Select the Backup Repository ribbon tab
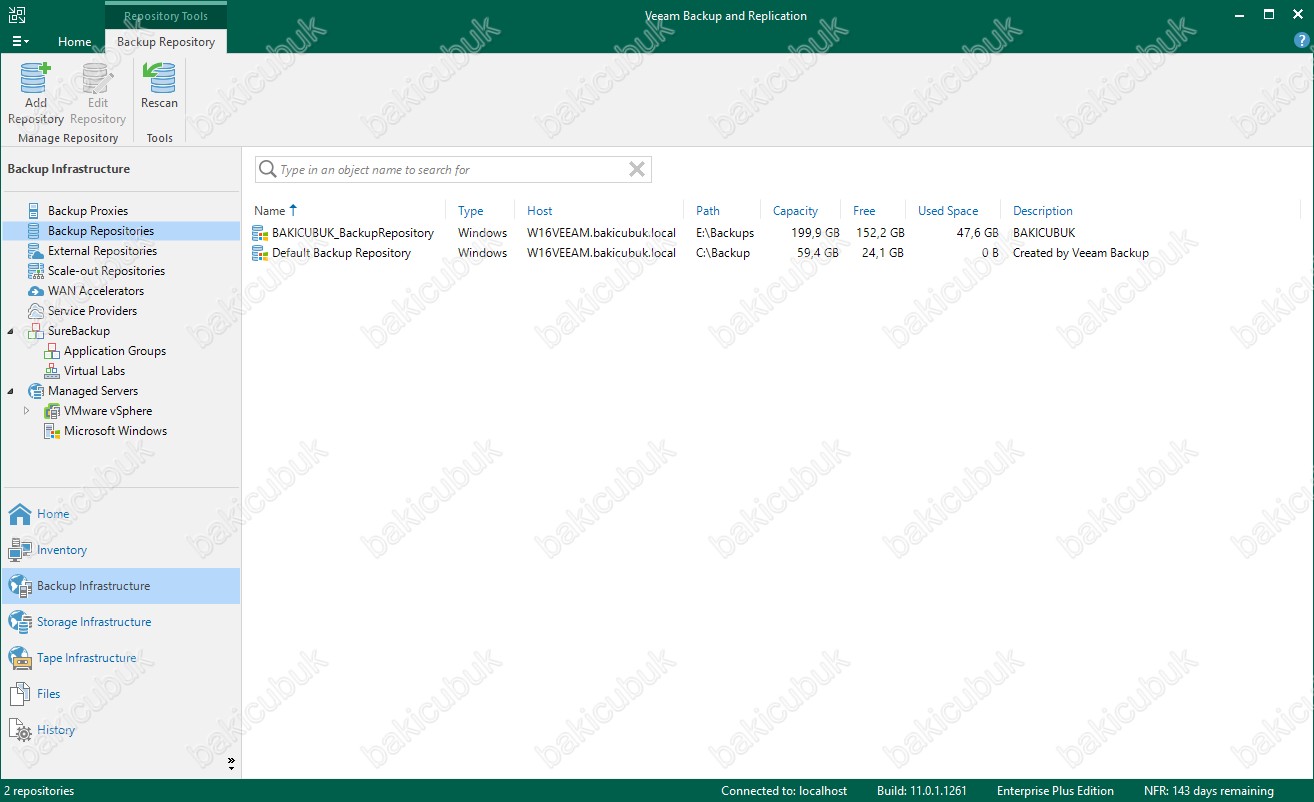The height and width of the screenshot is (802, 1314). pyautogui.click(x=166, y=42)
